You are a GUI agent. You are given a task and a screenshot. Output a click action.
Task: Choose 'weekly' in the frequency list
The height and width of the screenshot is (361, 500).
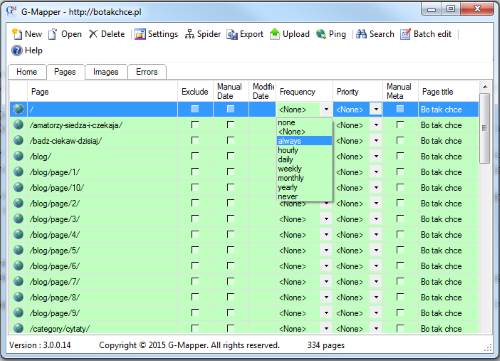pyautogui.click(x=304, y=169)
